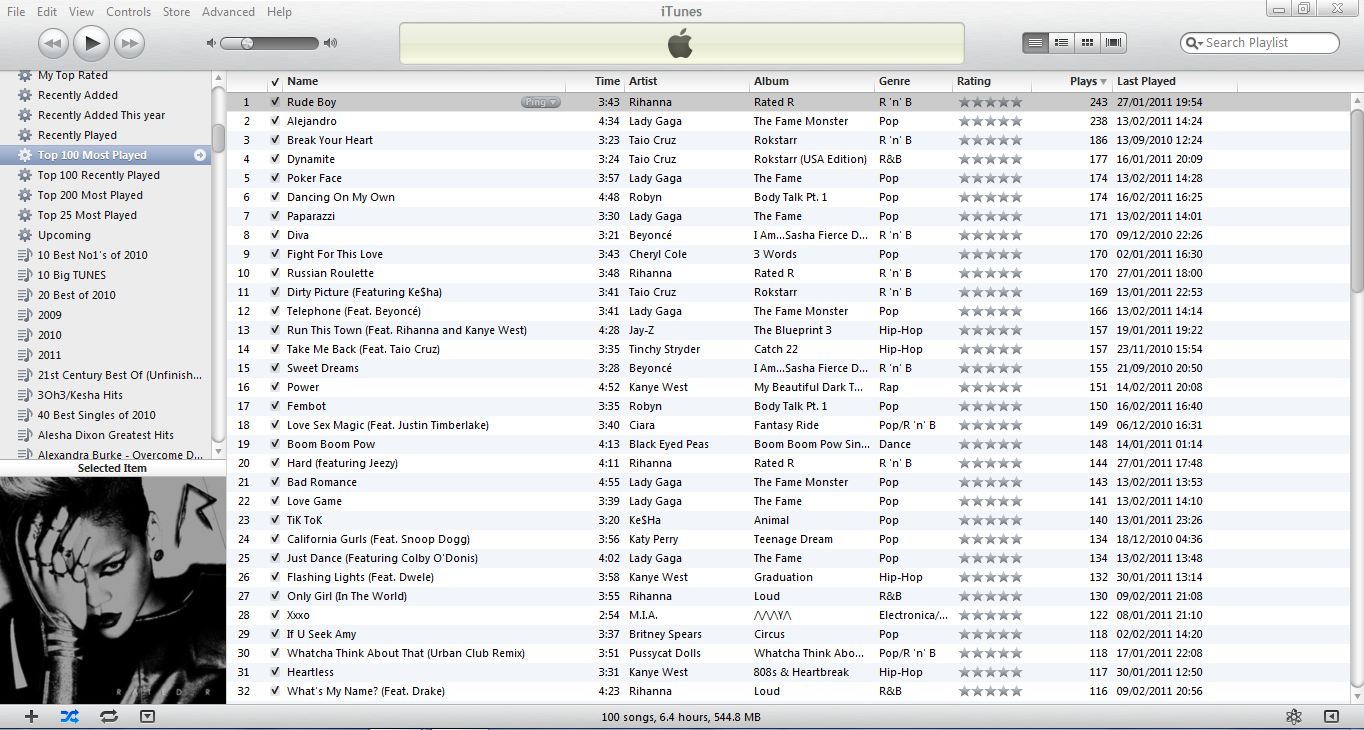Click the volume slider
This screenshot has width=1364, height=730.
pyautogui.click(x=268, y=43)
